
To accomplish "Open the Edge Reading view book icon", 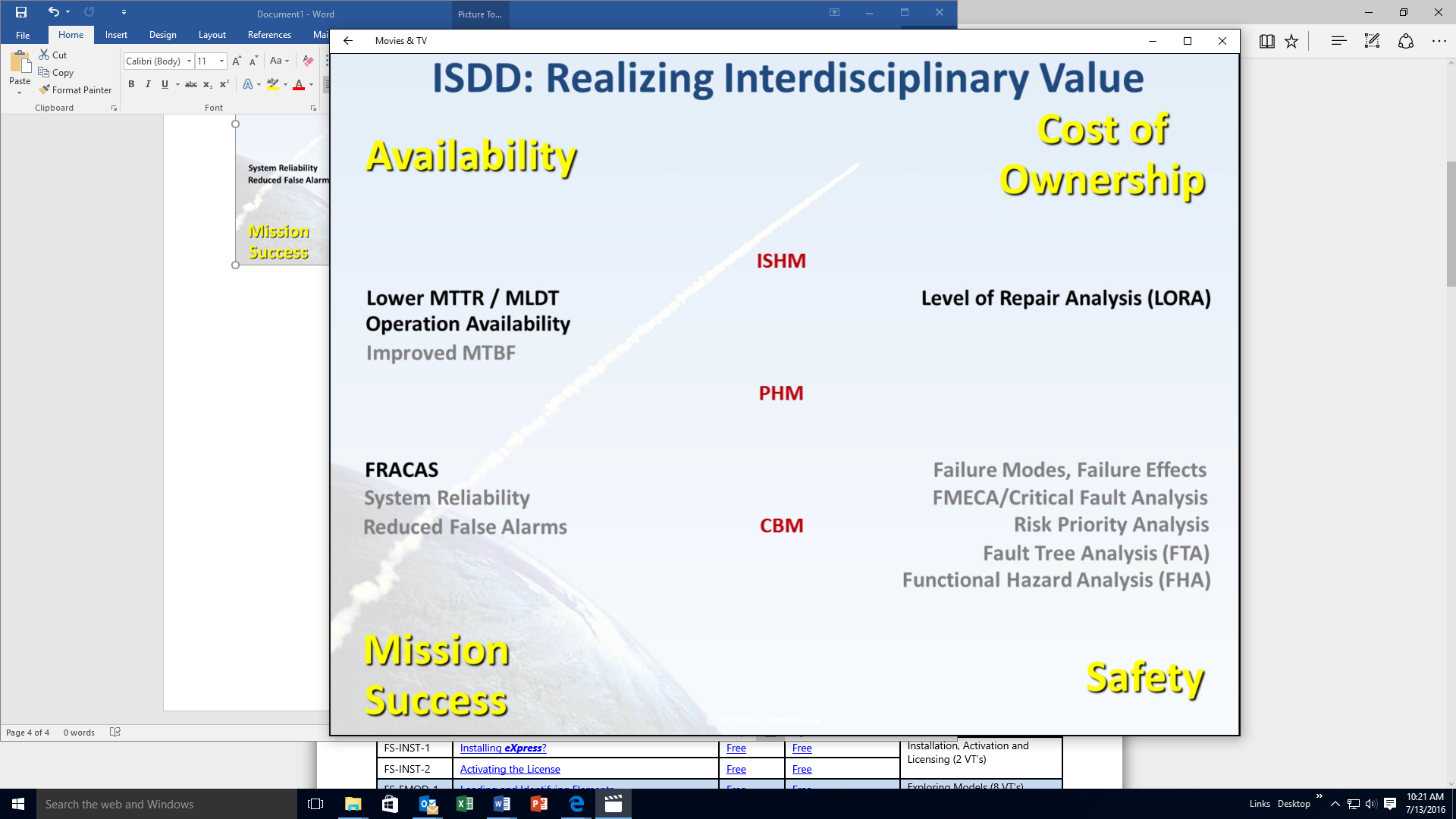I will [x=1266, y=41].
